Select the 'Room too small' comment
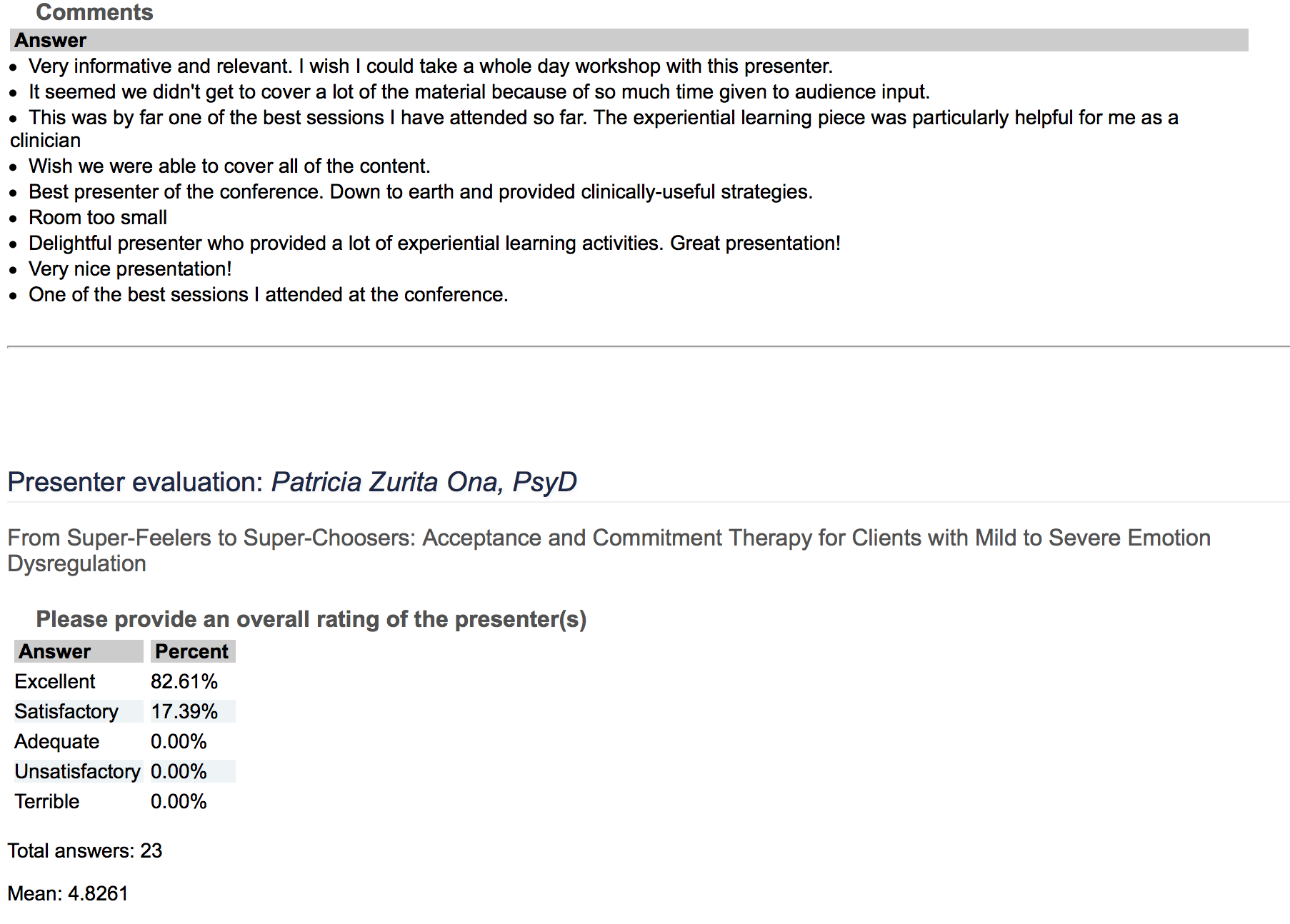This screenshot has height=924, width=1290. coord(98,218)
